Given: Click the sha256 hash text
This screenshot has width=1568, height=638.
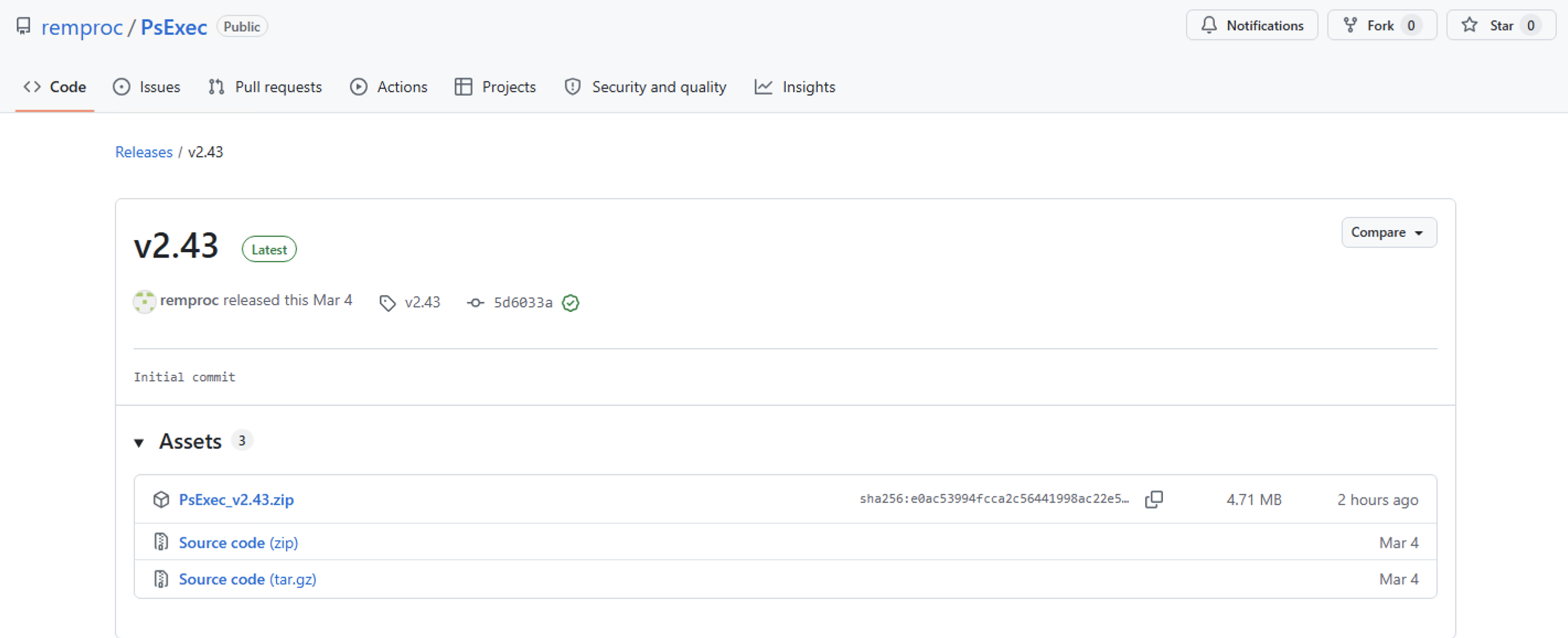Looking at the screenshot, I should coord(994,499).
